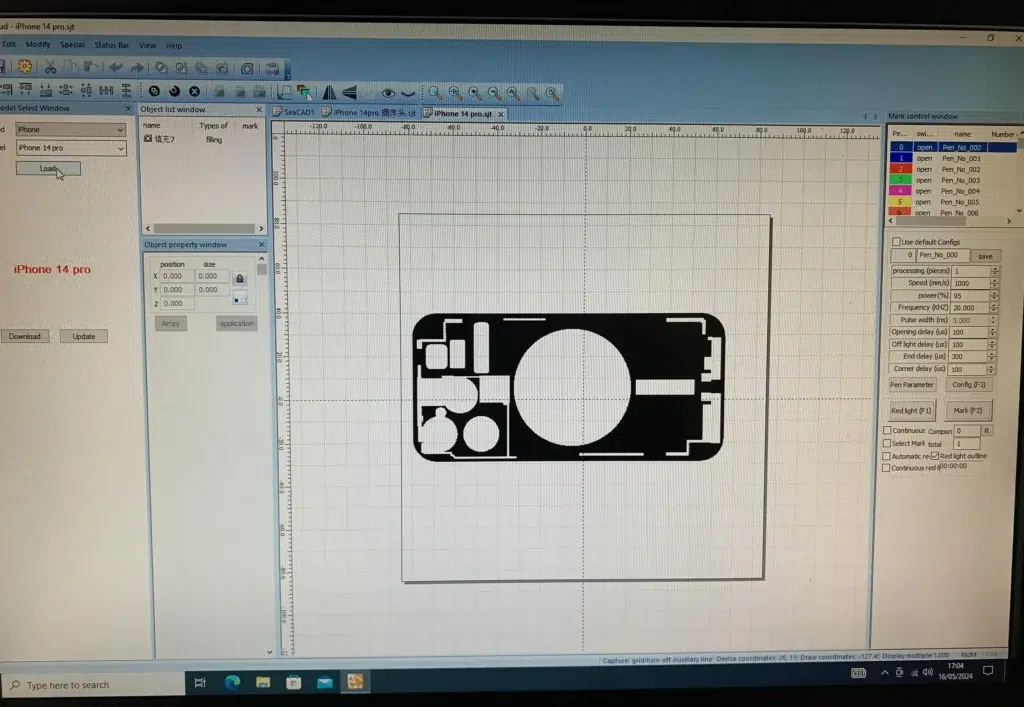Click the horizontal mirror triangle icon
This screenshot has width=1024, height=707.
pos(329,93)
